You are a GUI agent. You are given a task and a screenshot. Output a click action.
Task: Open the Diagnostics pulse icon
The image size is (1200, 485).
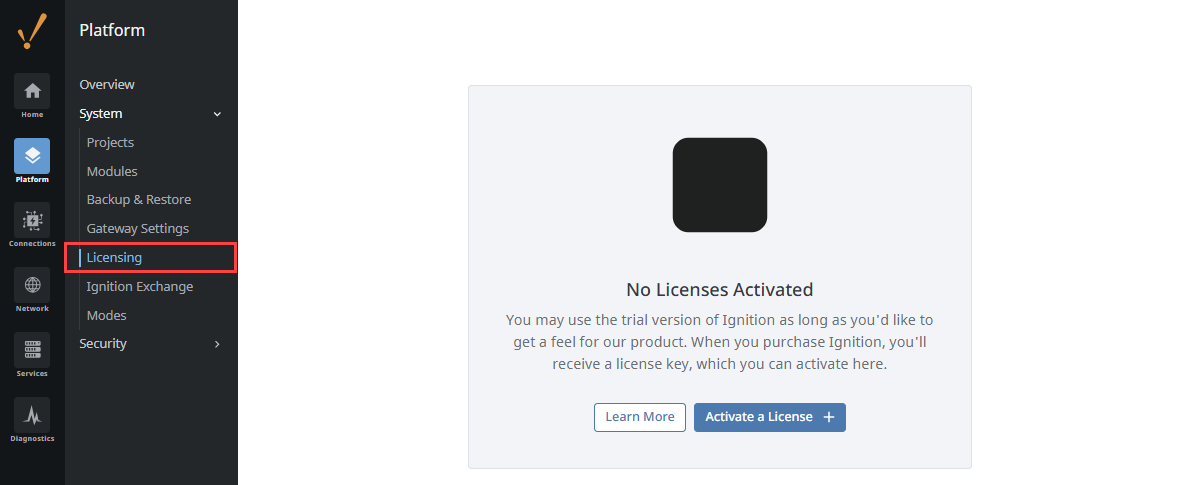tap(32, 415)
